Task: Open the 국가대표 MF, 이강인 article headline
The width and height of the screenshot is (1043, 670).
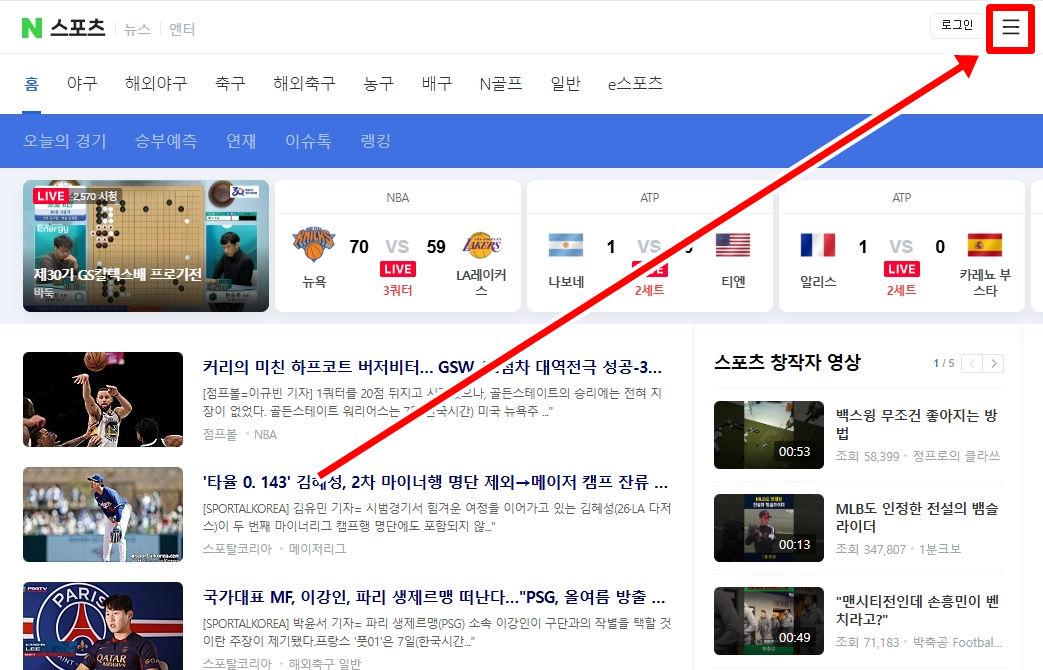Action: pyautogui.click(x=434, y=597)
